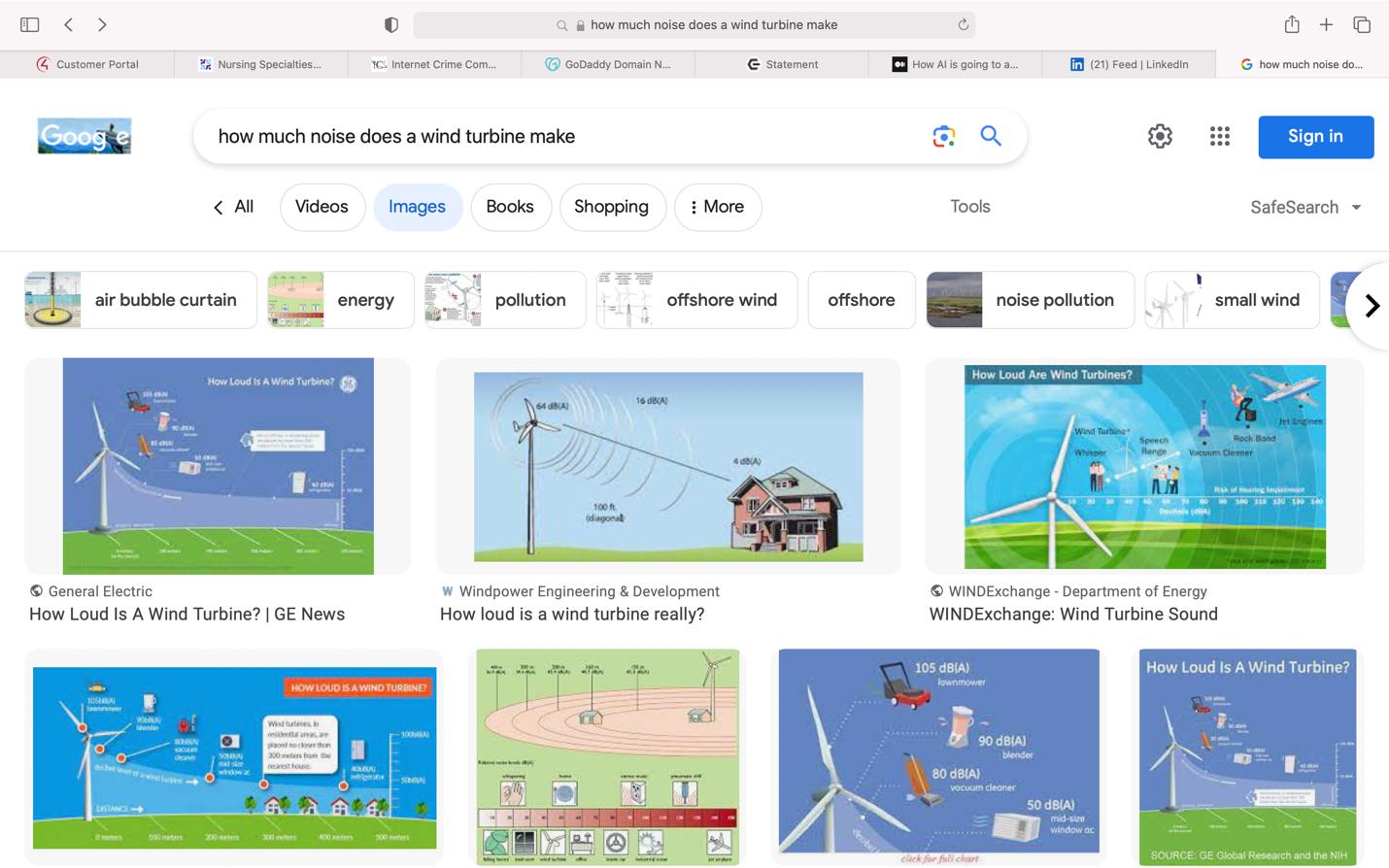Viewport: 1389px width, 868px height.
Task: Switch to LinkedIn Feed tab
Action: pyautogui.click(x=1129, y=64)
